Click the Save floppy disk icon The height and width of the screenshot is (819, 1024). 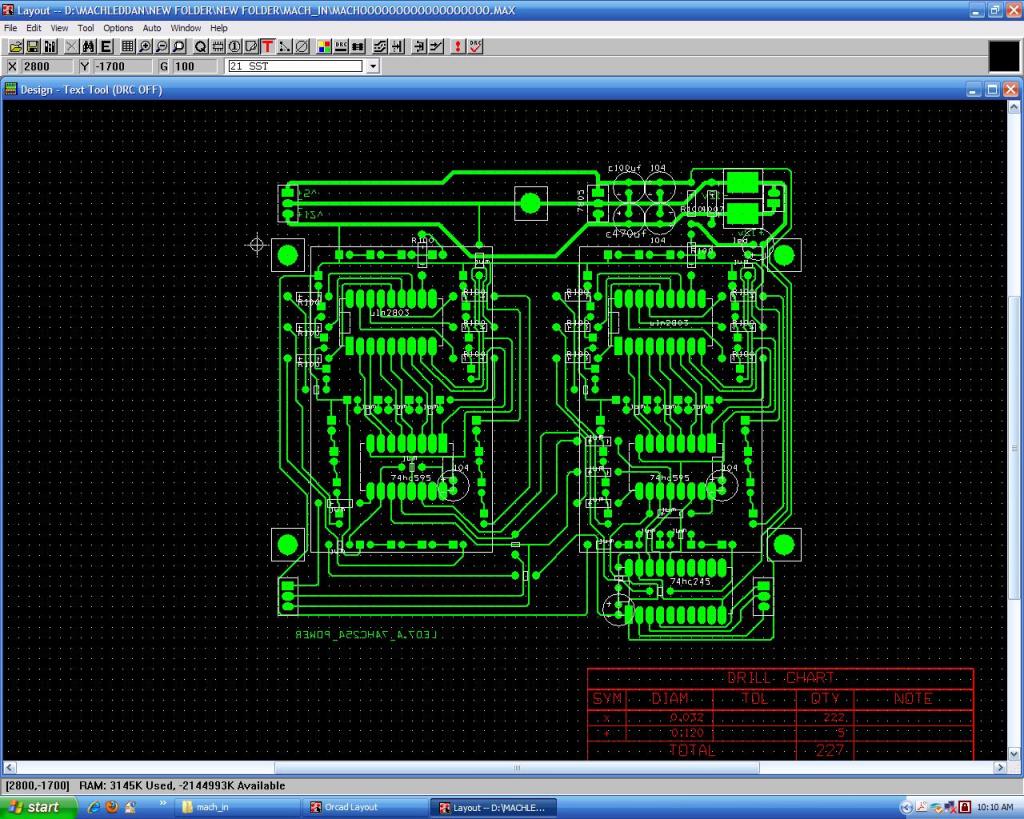click(x=33, y=46)
